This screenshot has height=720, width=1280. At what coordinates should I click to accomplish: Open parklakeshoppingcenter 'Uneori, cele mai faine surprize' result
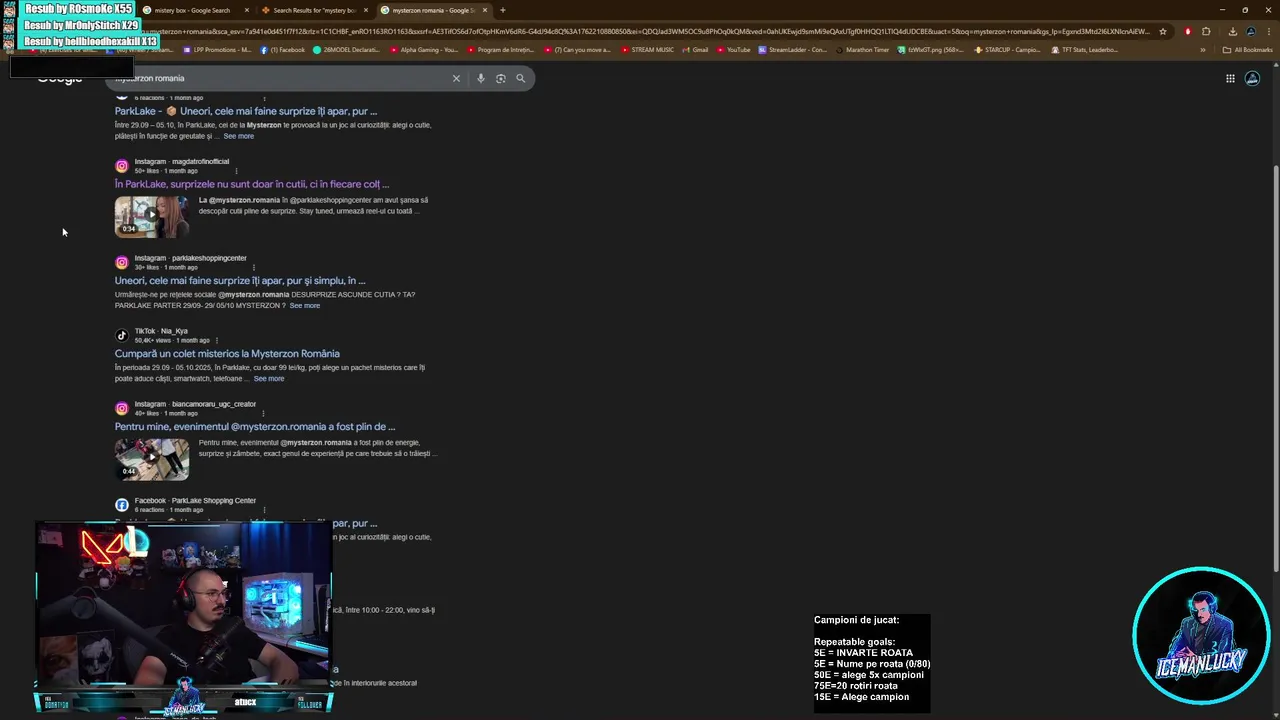[x=240, y=281]
